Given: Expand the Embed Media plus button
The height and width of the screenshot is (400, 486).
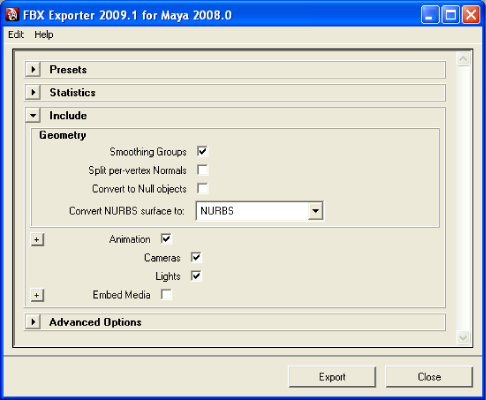Looking at the screenshot, I should point(37,295).
